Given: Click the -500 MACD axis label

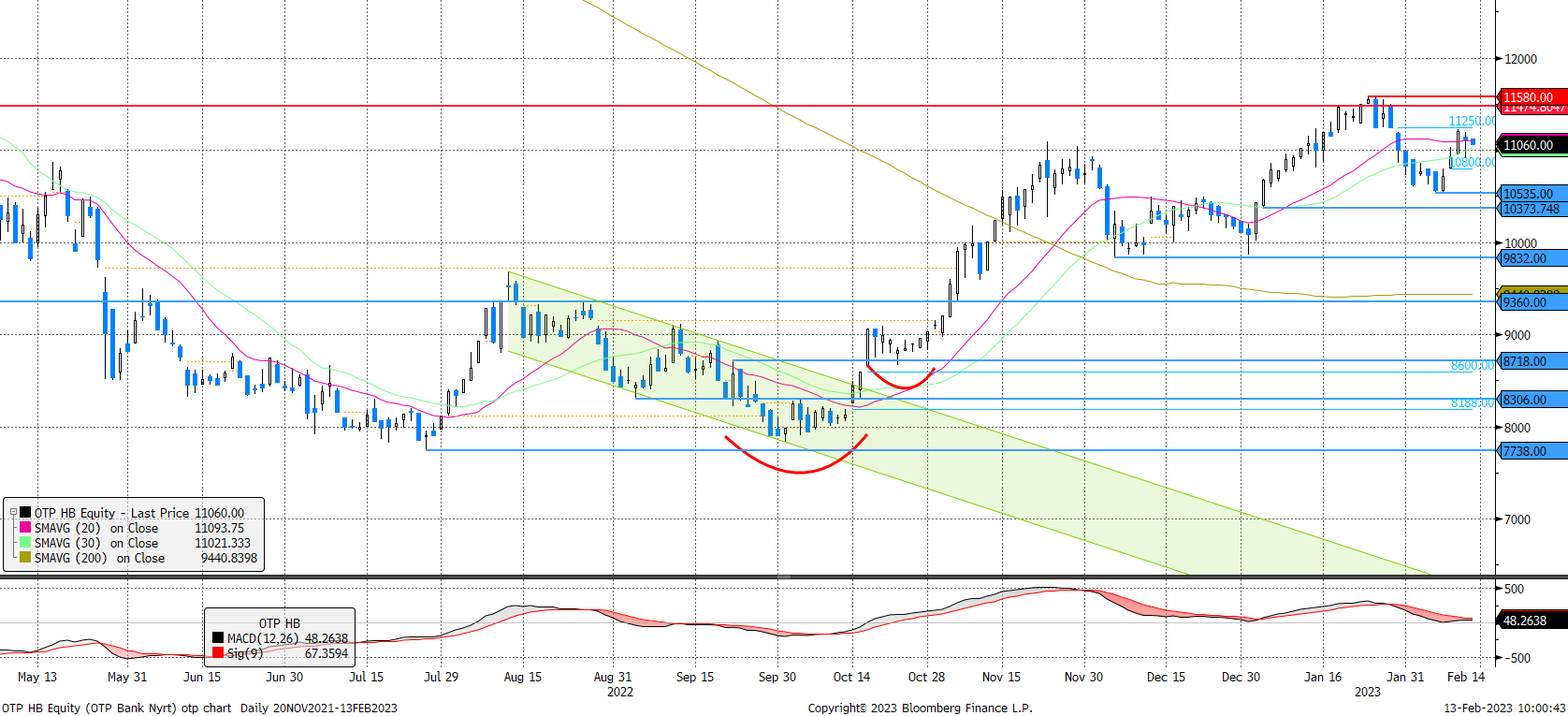Looking at the screenshot, I should (x=1516, y=658).
